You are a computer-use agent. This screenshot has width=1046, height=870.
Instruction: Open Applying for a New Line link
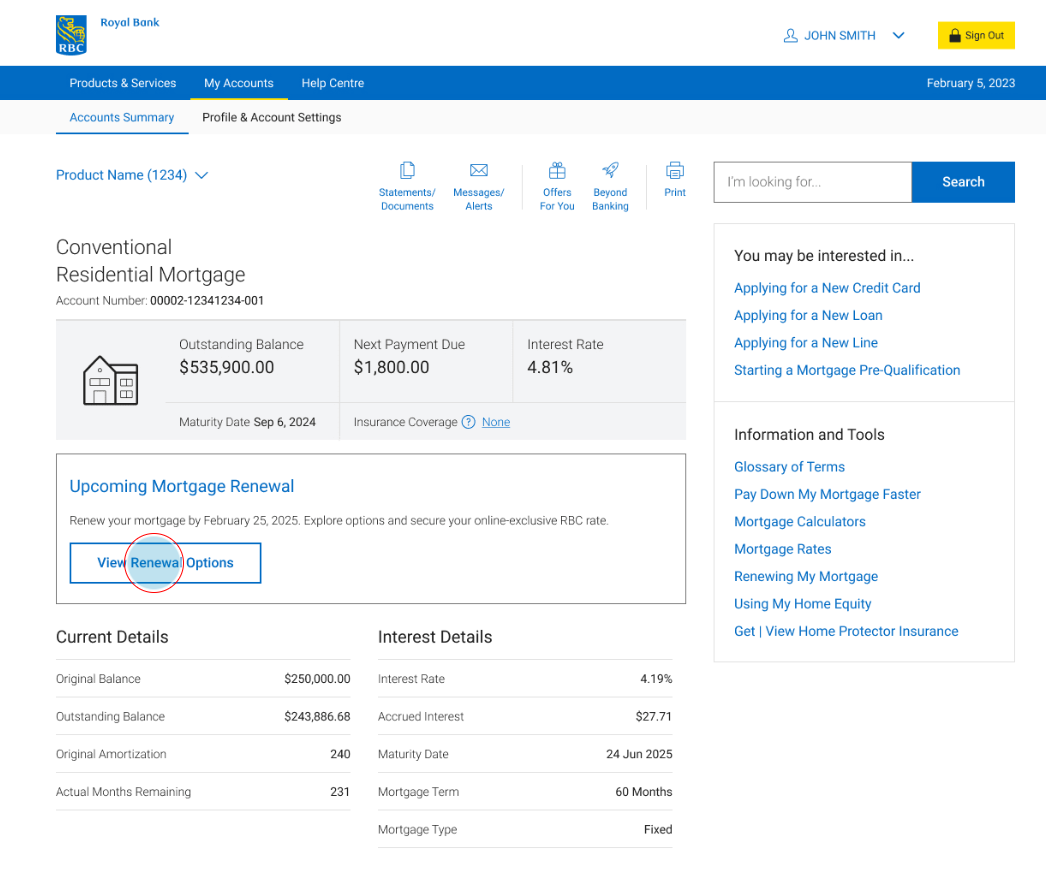pos(806,342)
